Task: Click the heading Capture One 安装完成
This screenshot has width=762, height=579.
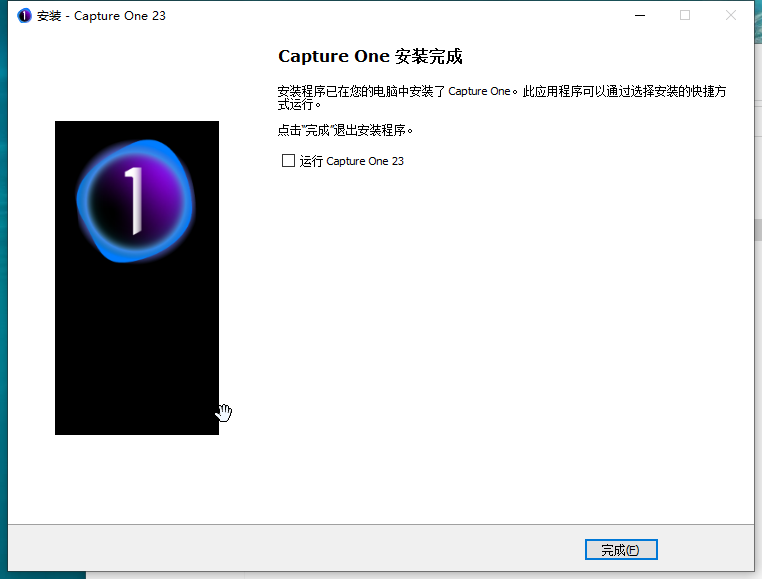Action: (x=370, y=56)
